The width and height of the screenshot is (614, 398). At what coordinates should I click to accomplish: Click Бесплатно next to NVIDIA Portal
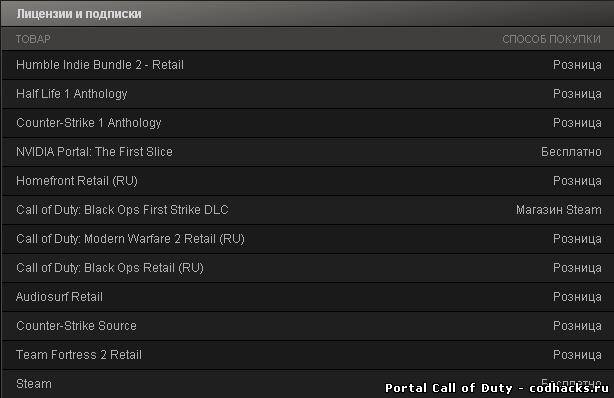click(571, 152)
